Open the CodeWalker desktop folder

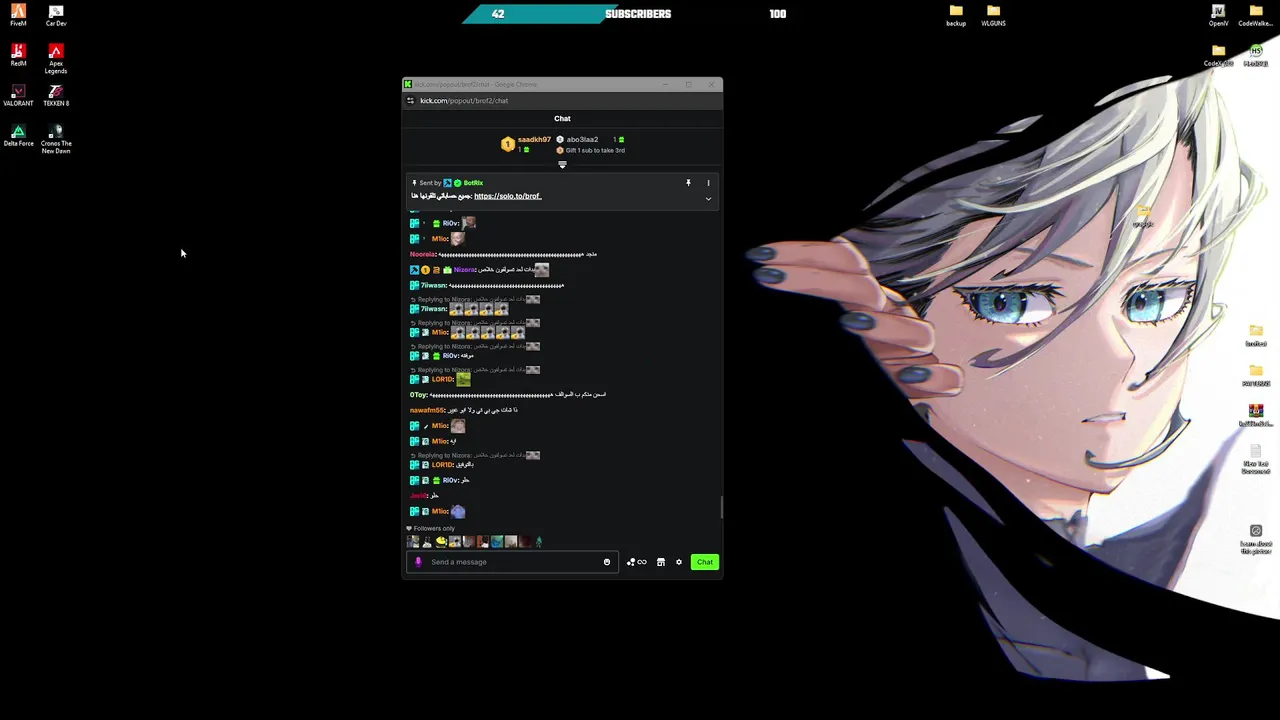(x=1256, y=15)
